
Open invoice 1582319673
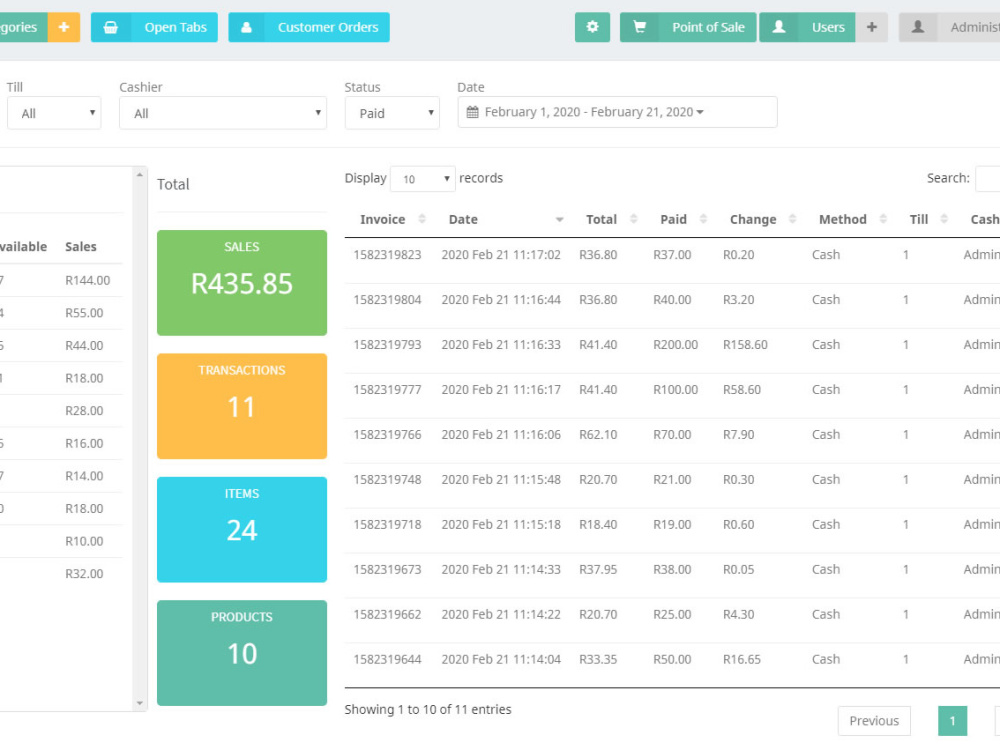point(387,570)
